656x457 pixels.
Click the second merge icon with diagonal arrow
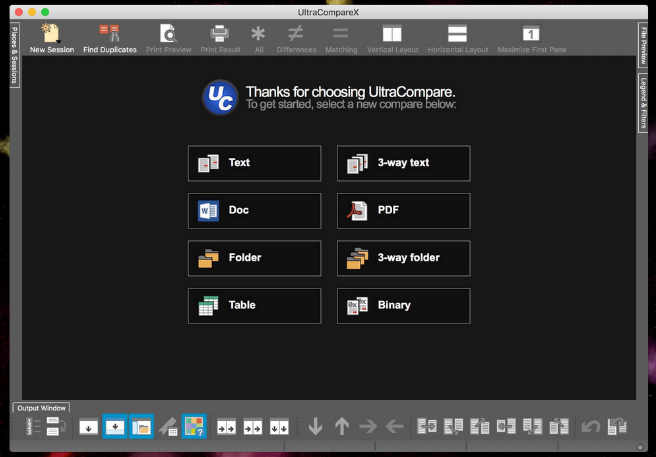click(x=453, y=426)
